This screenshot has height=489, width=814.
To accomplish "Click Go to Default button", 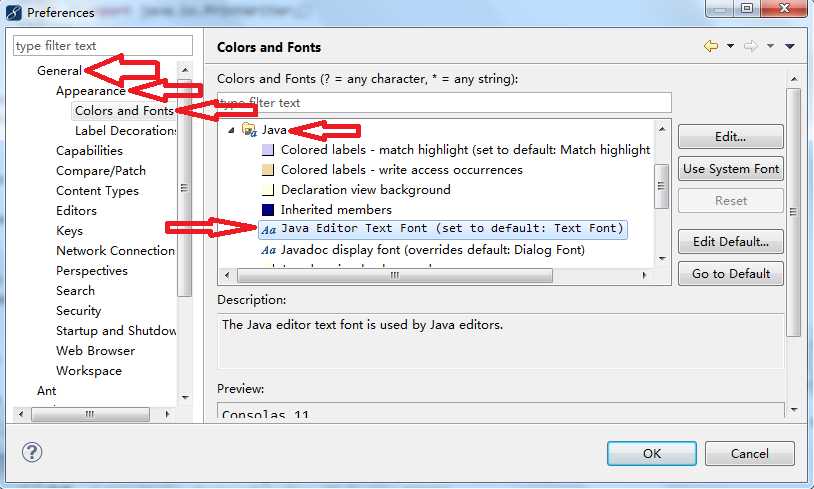I will (730, 274).
